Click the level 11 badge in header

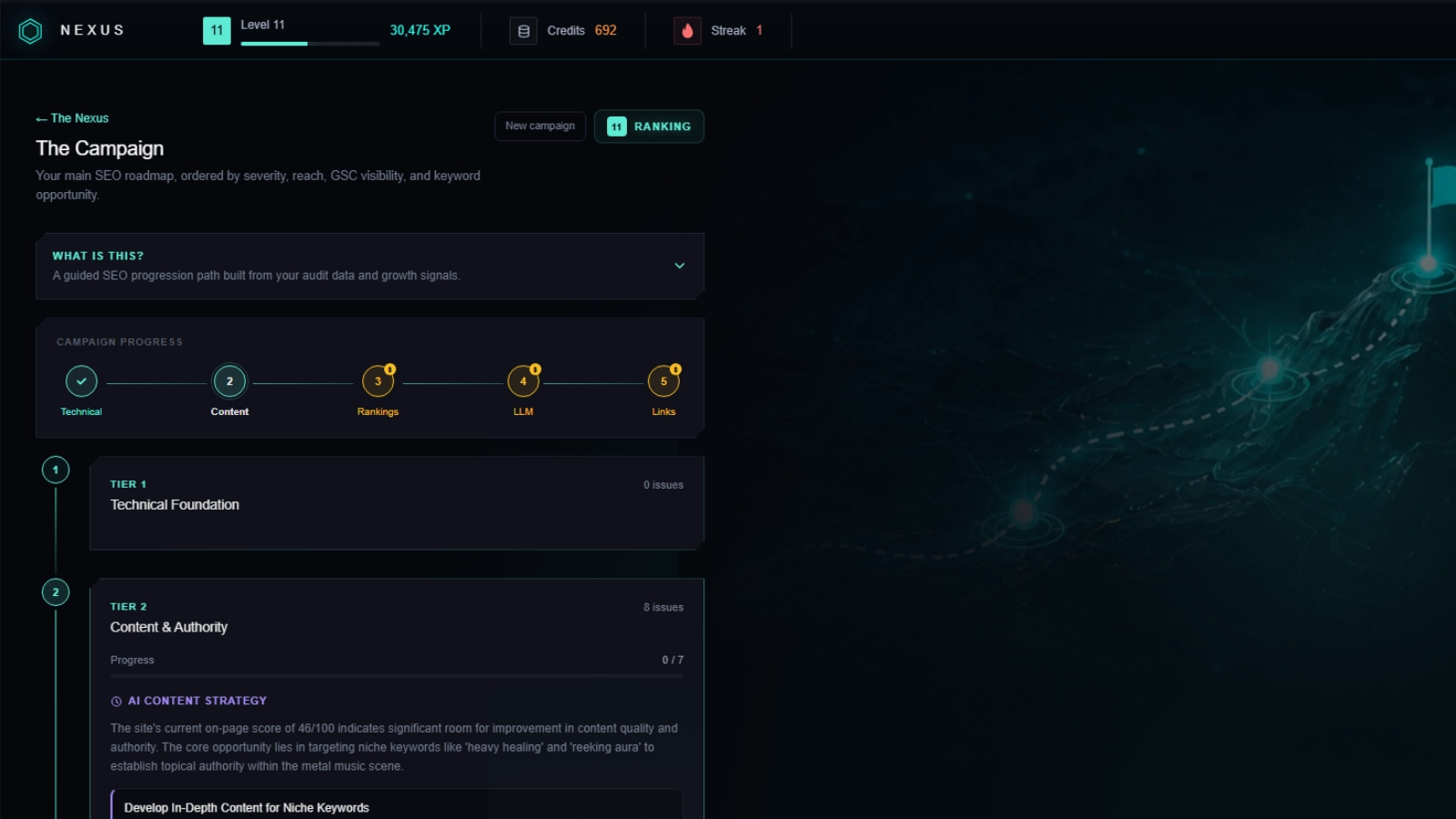(x=217, y=30)
